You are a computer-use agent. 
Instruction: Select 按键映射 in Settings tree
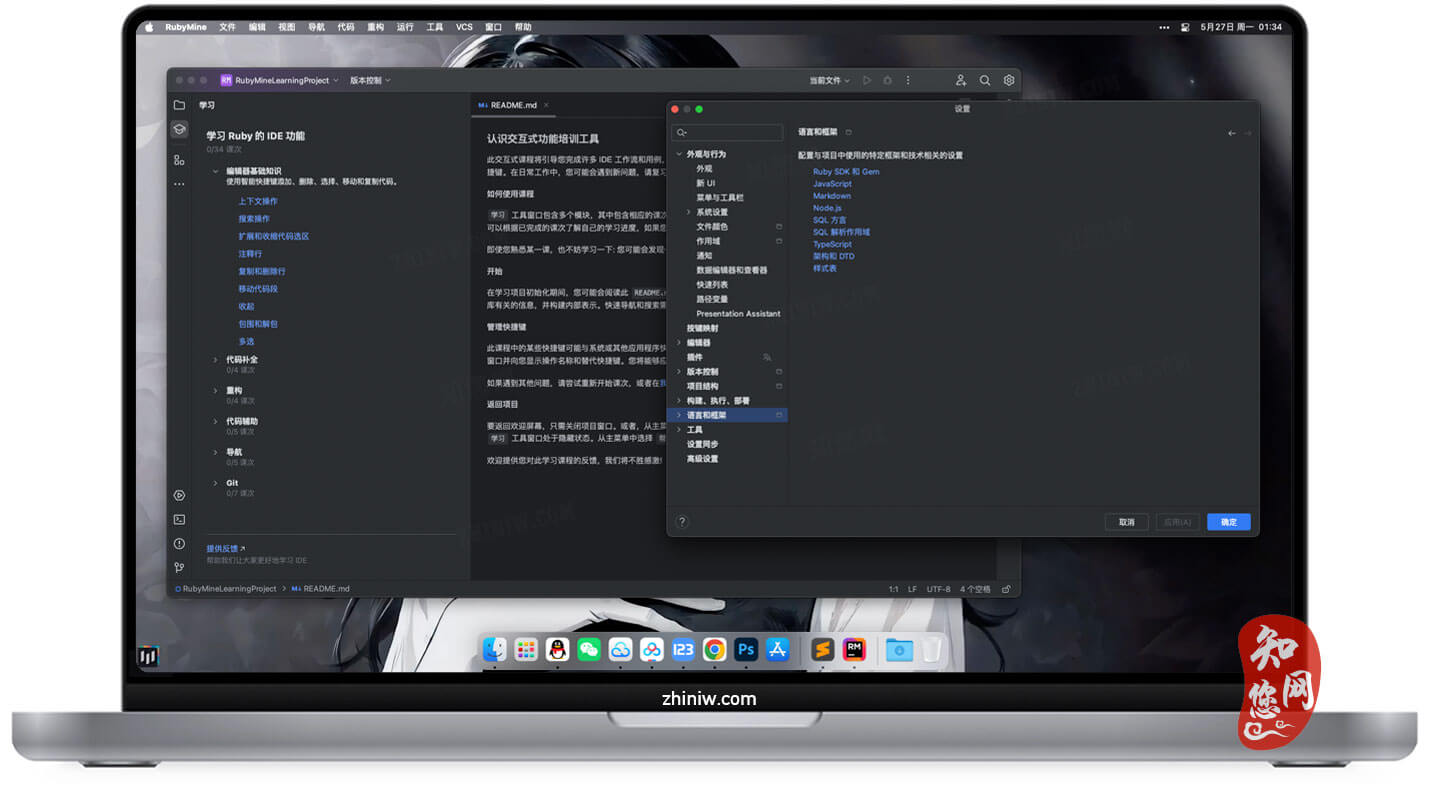tap(702, 328)
